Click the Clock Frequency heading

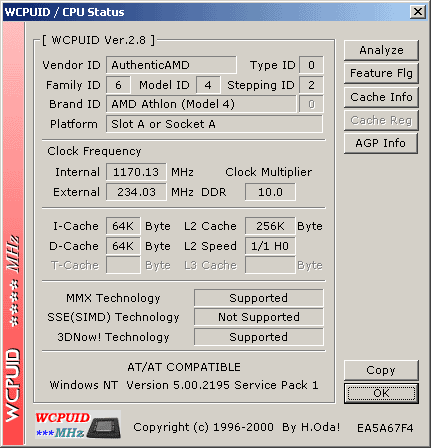[94, 151]
